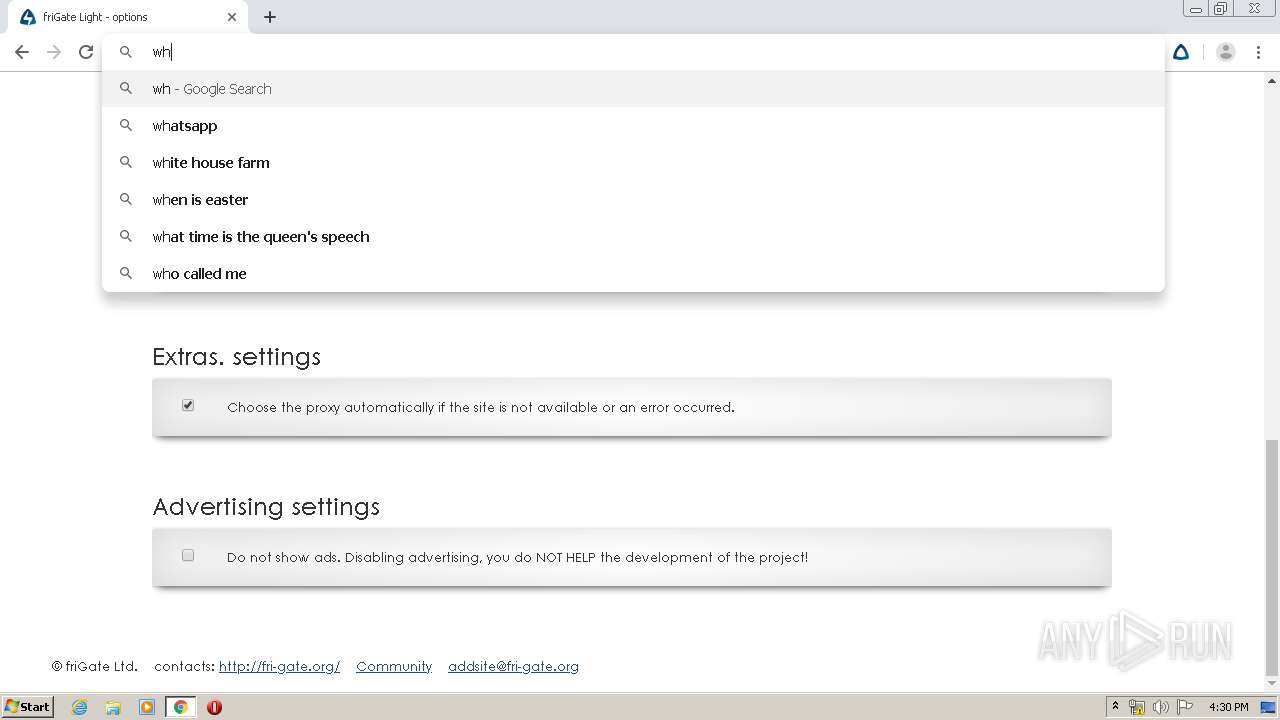Open Windows Media Player taskbar icon

pos(147,707)
